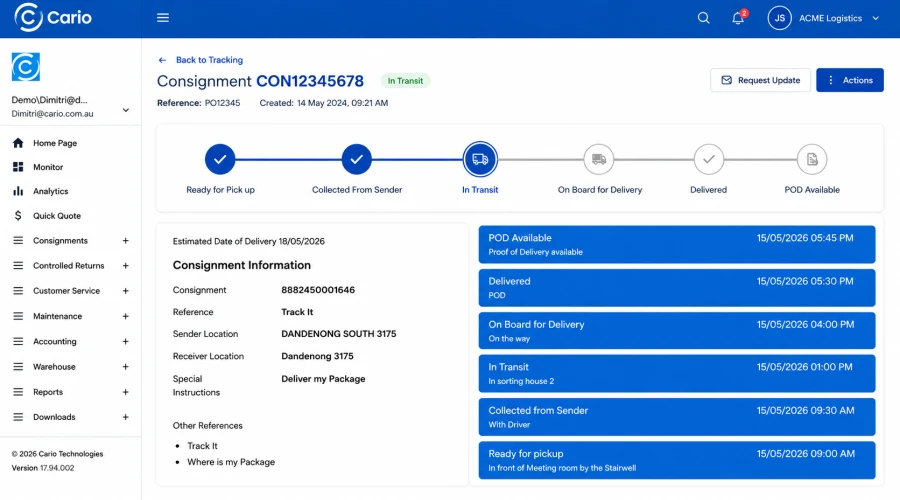Click the Quick Quote dollar icon
Image resolution: width=900 pixels, height=500 pixels.
(x=18, y=216)
